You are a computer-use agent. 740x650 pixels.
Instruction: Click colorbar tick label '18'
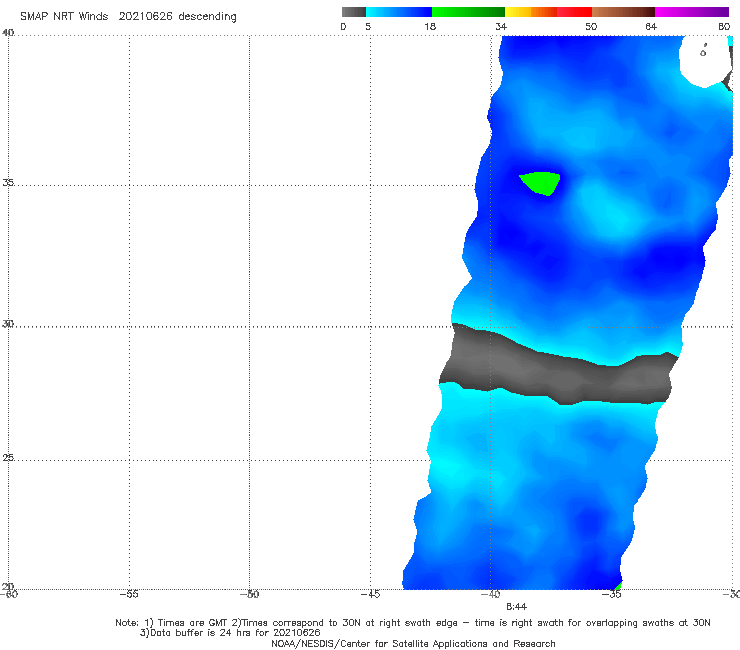[430, 26]
